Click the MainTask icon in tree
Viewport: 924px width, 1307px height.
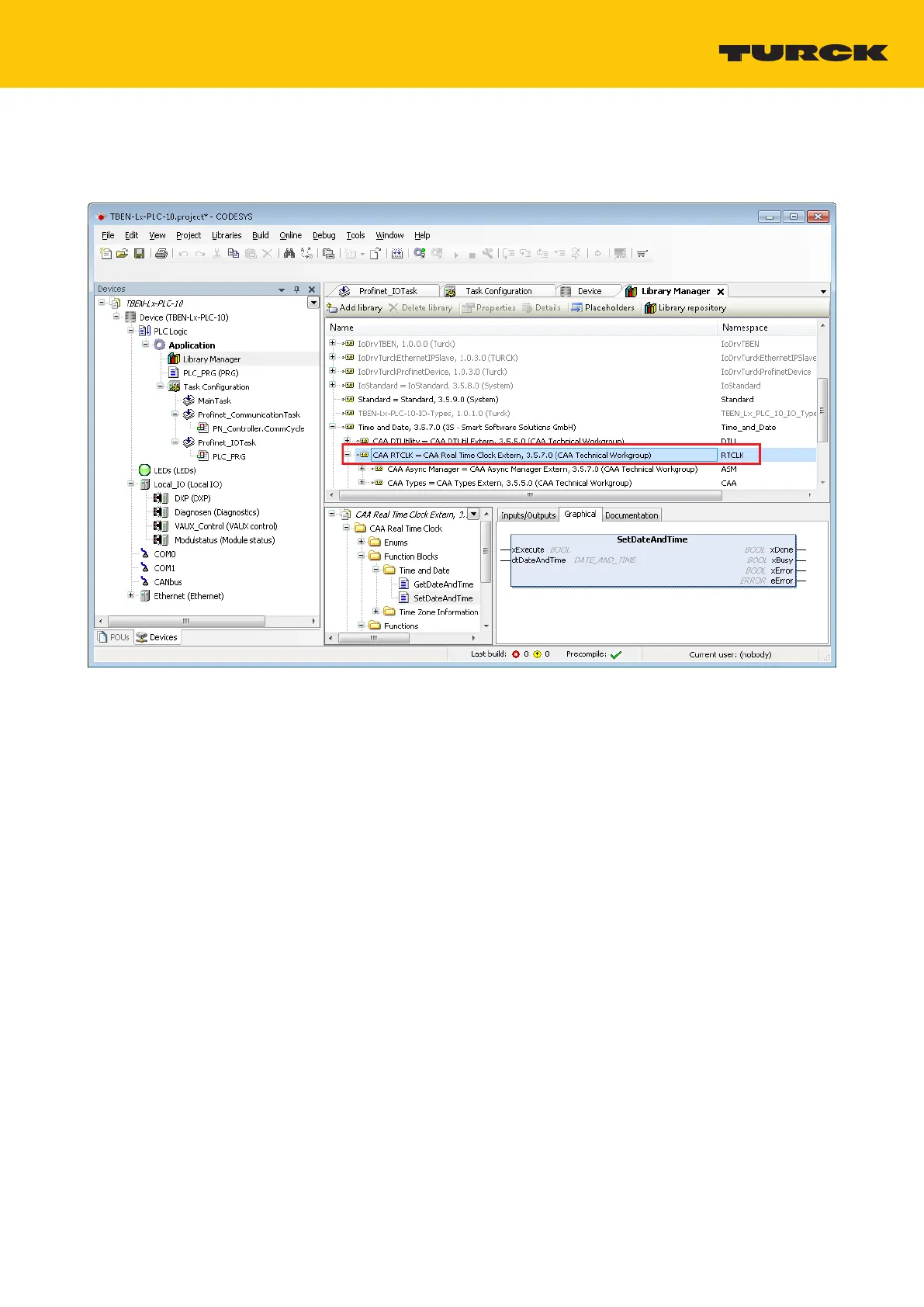(x=189, y=401)
